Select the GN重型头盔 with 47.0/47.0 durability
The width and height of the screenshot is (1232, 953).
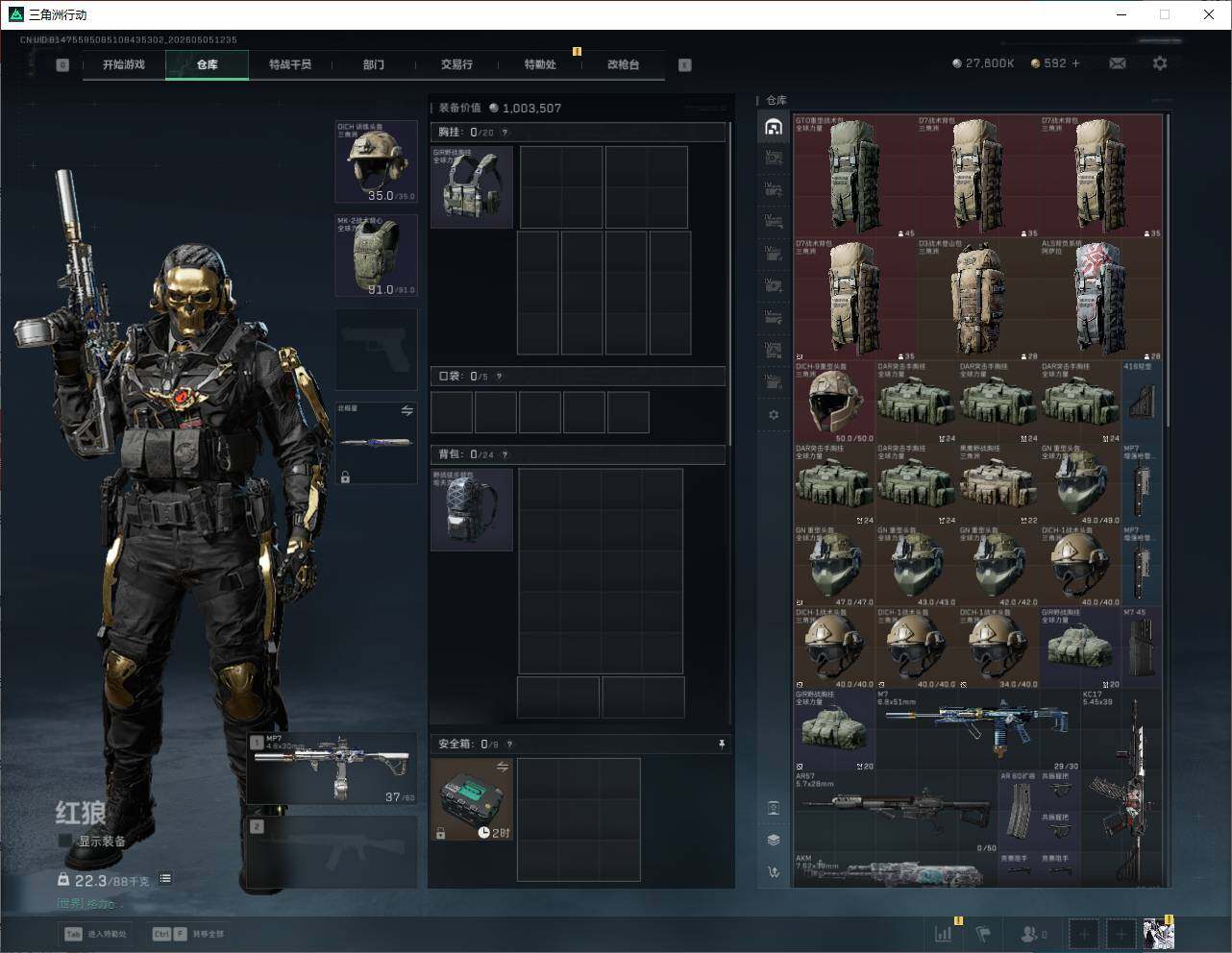pyautogui.click(x=835, y=566)
